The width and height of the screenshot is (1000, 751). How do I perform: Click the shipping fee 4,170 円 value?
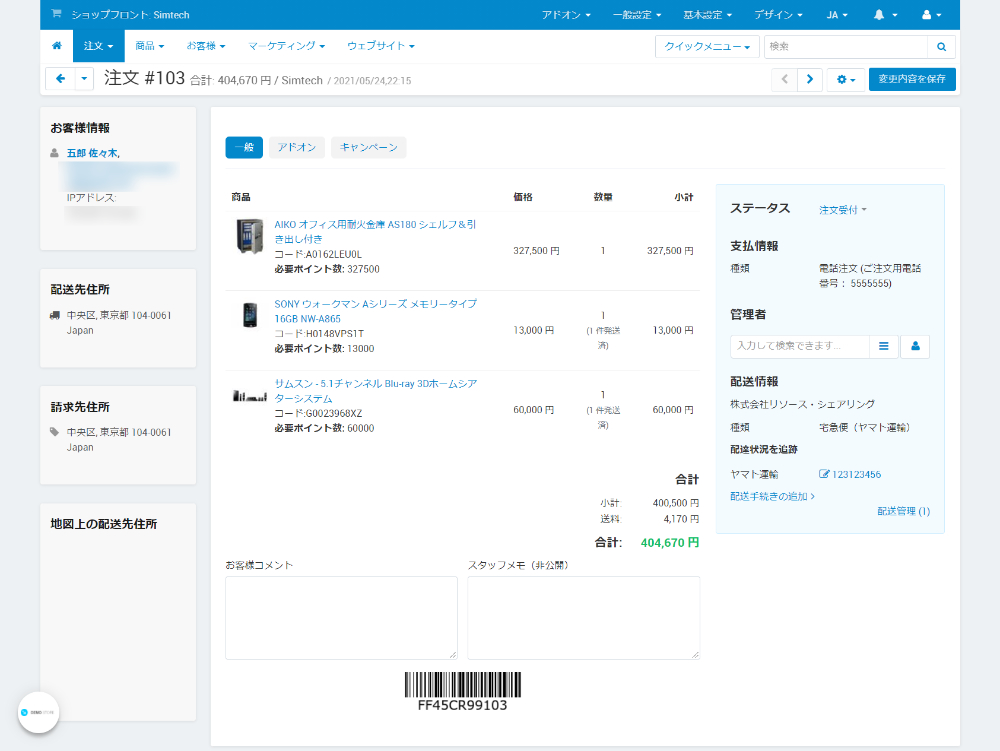point(681,519)
